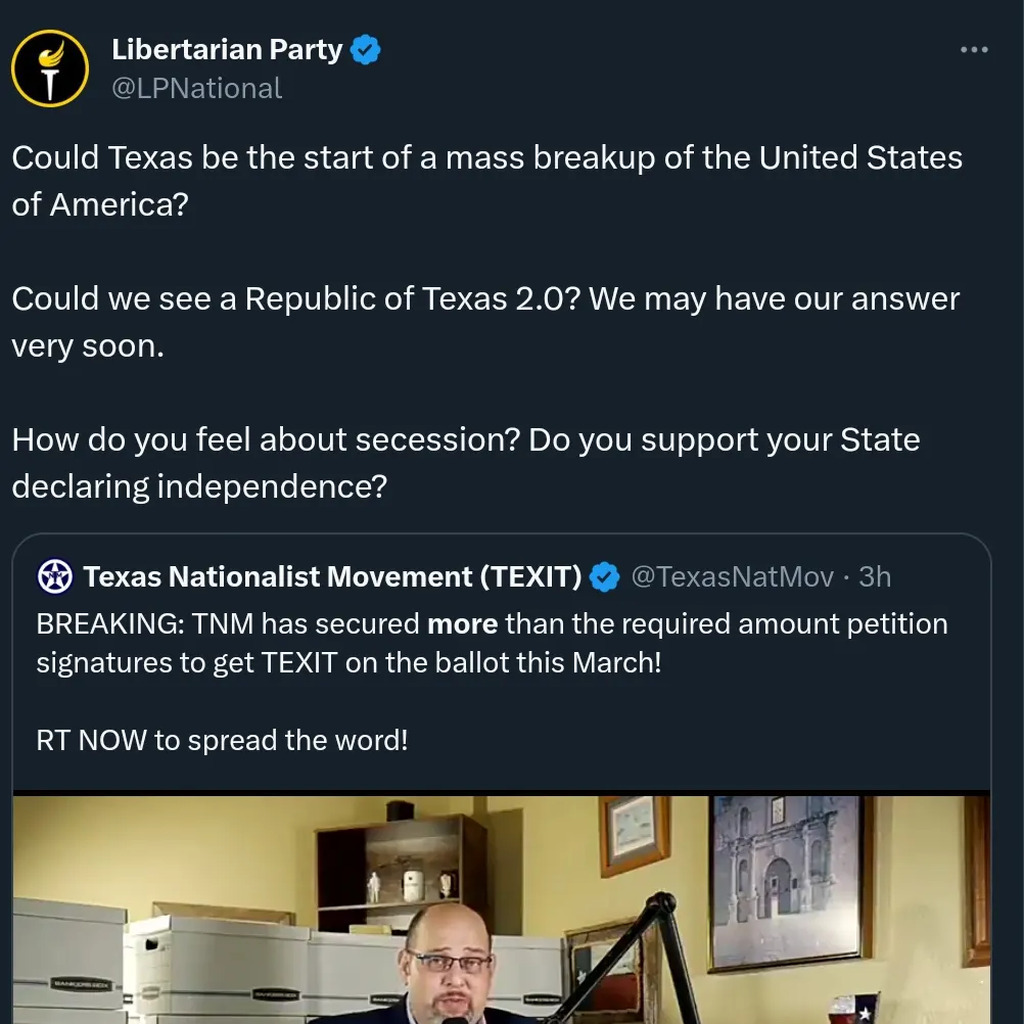1024x1024 pixels.
Task: Click the Texas Nationalist Movement star avatar
Action: (x=55, y=577)
